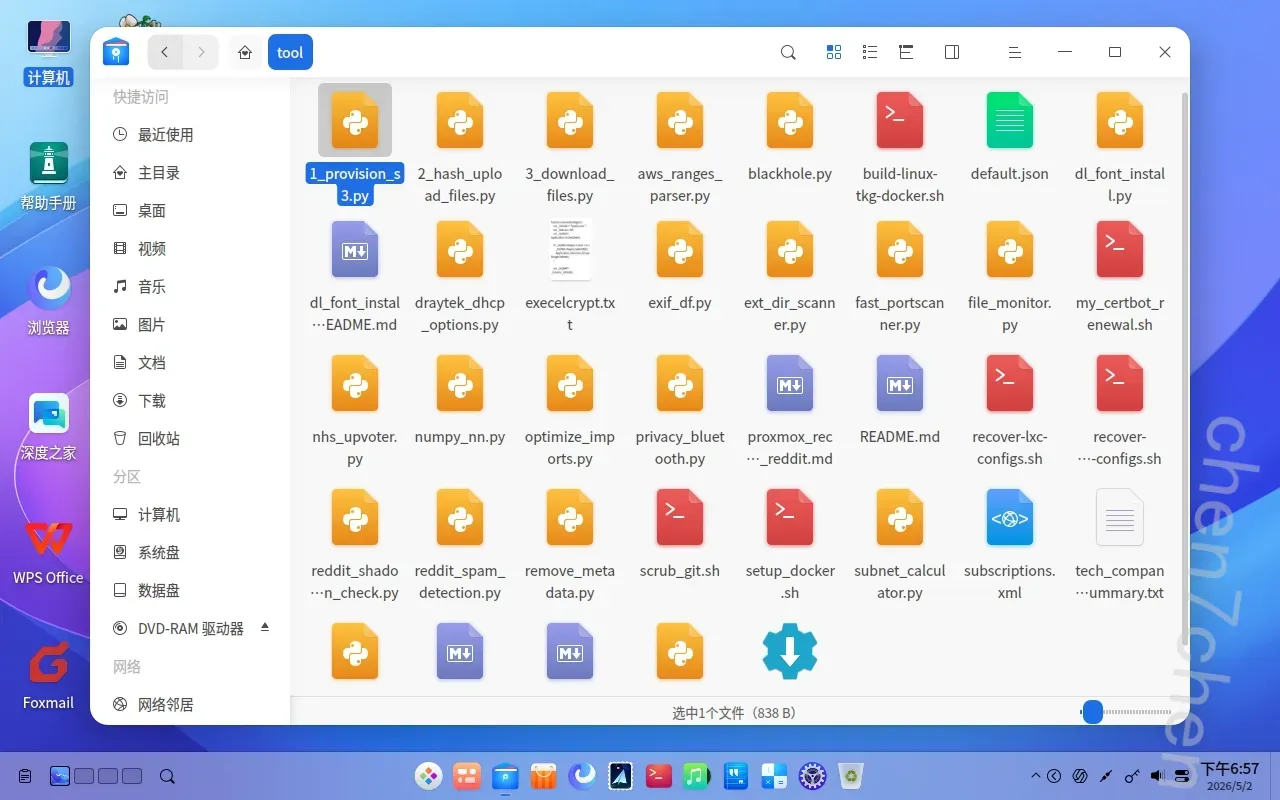
Task: Go to 主目录 in the sidebar
Action: point(190,173)
